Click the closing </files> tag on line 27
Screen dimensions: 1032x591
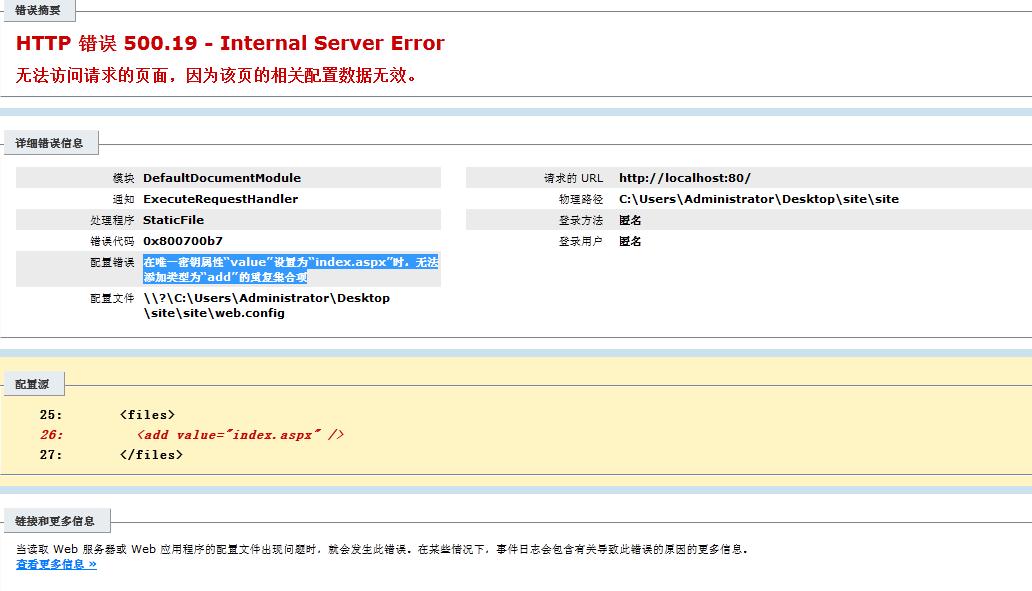pos(151,455)
